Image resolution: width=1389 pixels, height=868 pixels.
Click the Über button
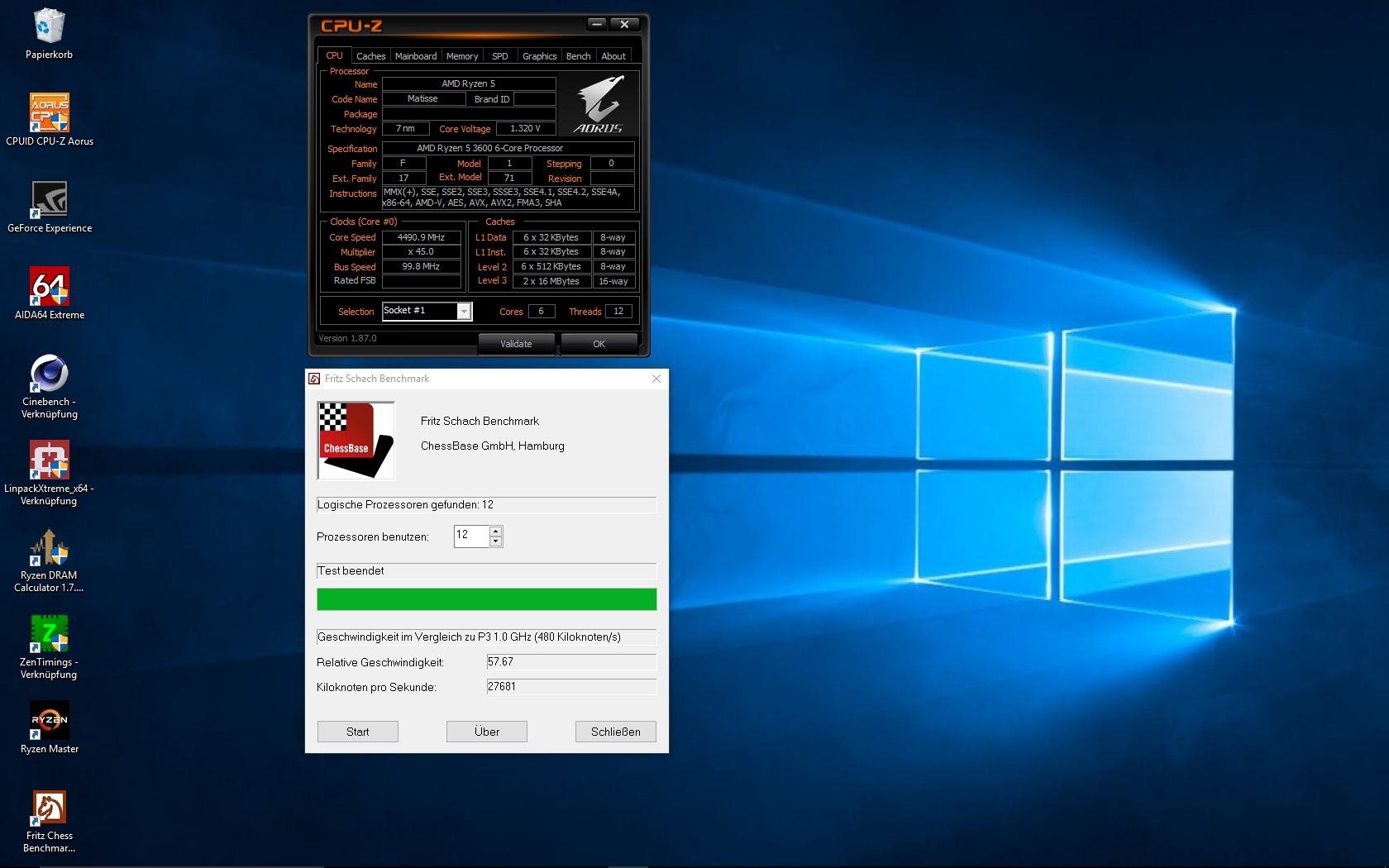point(487,732)
